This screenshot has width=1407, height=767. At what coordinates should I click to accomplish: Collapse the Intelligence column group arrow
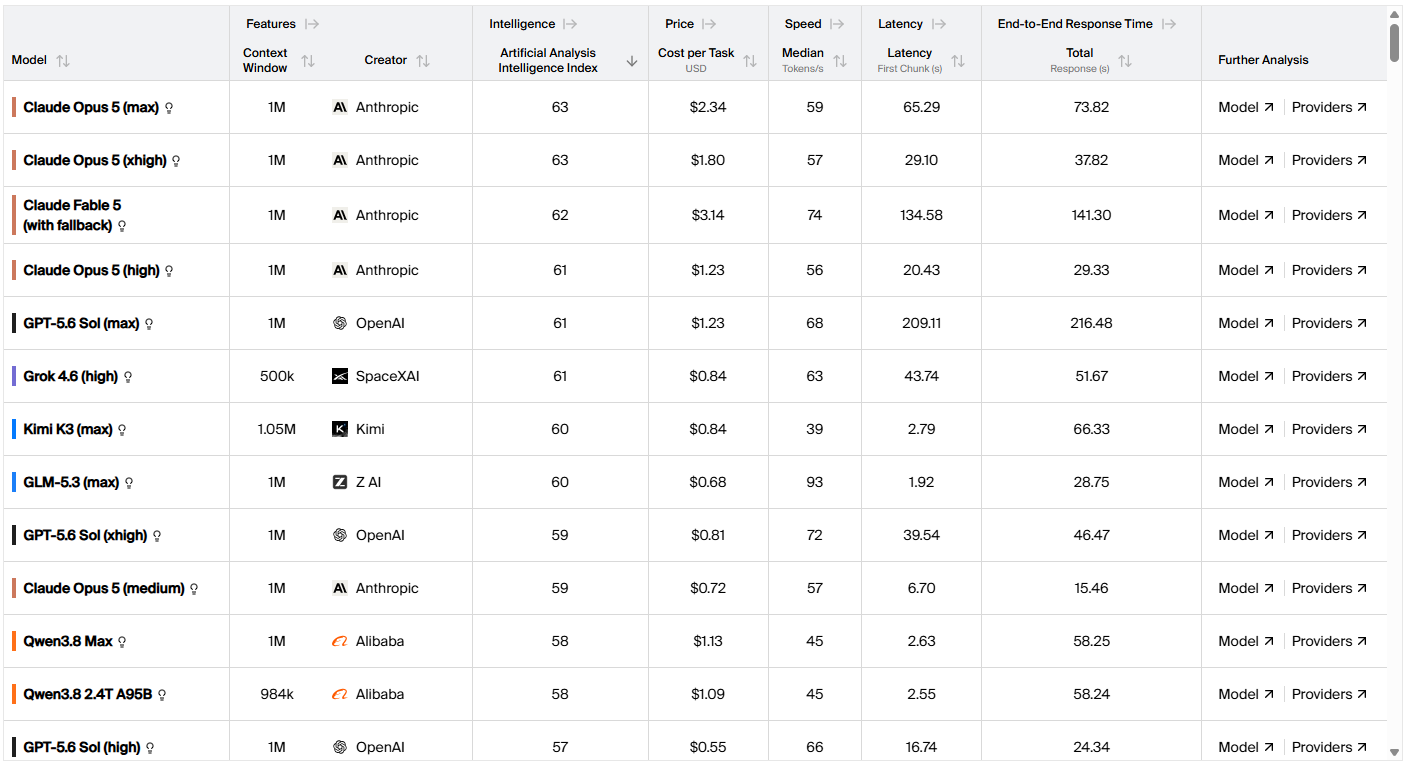(571, 24)
